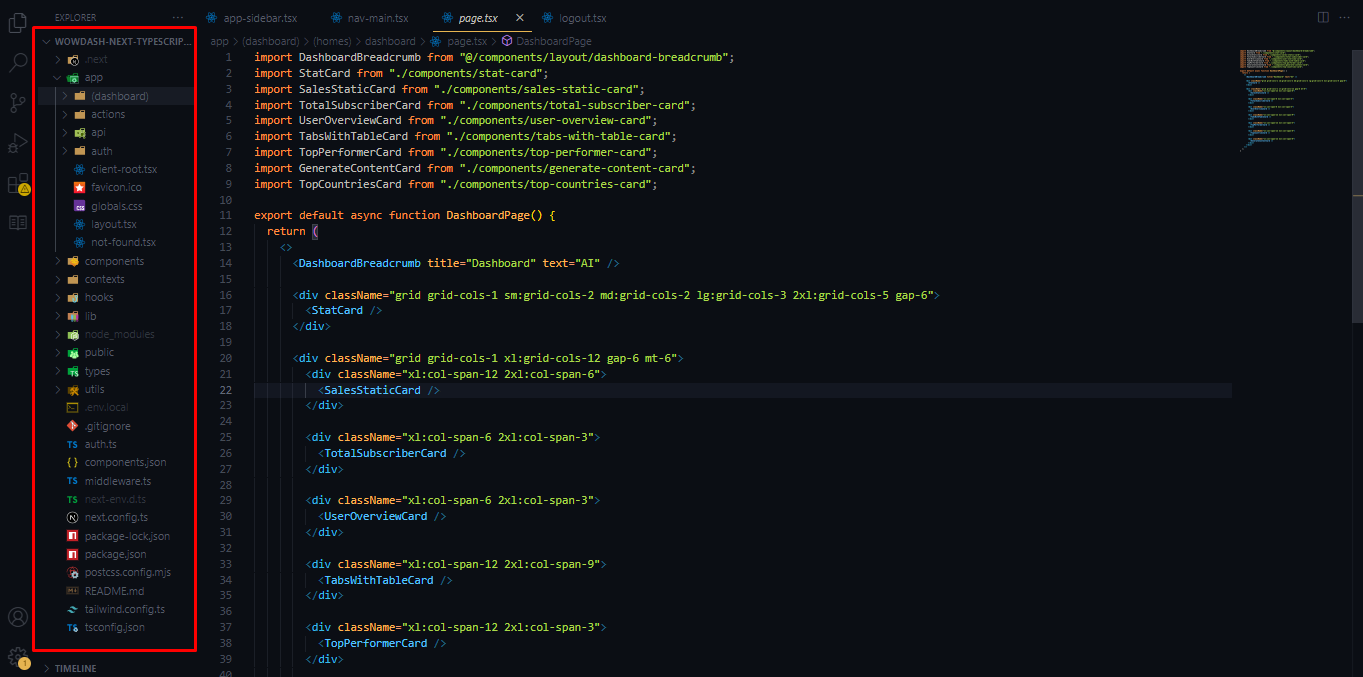This screenshot has width=1363, height=677.
Task: Open More Actions ellipsis in the editor toolbar
Action: tap(1344, 17)
